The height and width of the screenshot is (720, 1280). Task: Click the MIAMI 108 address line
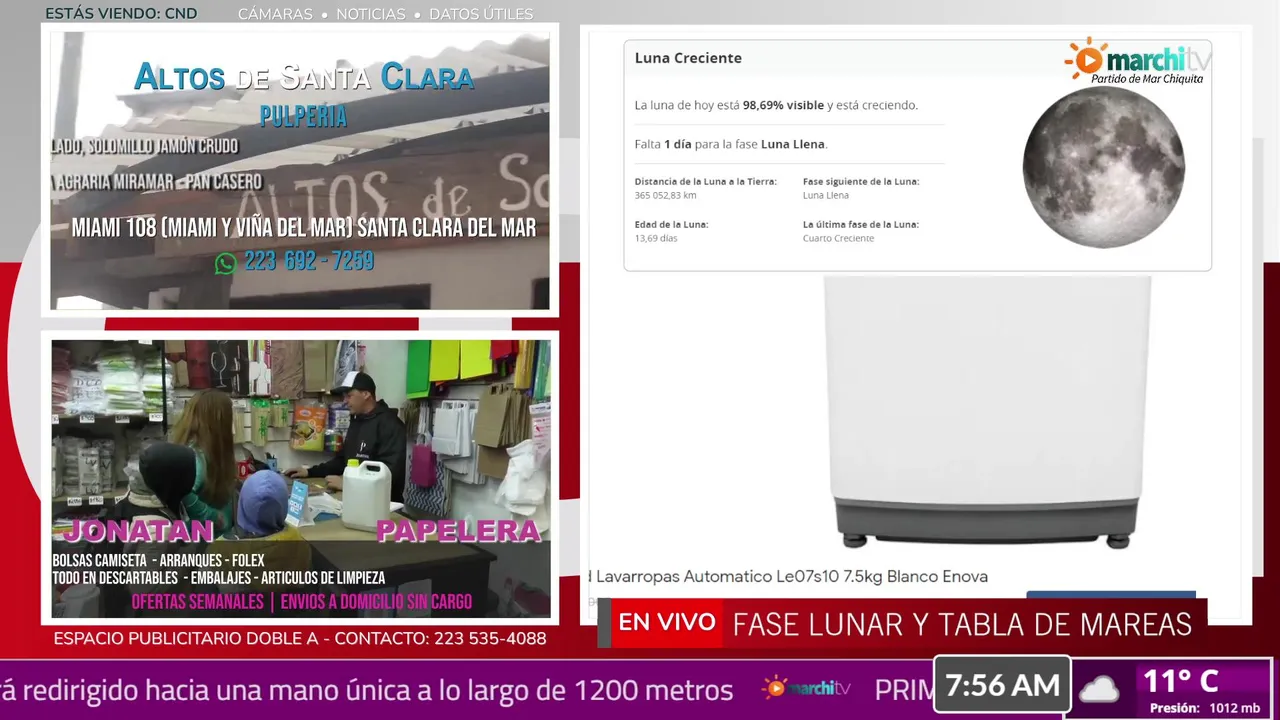[x=303, y=228]
